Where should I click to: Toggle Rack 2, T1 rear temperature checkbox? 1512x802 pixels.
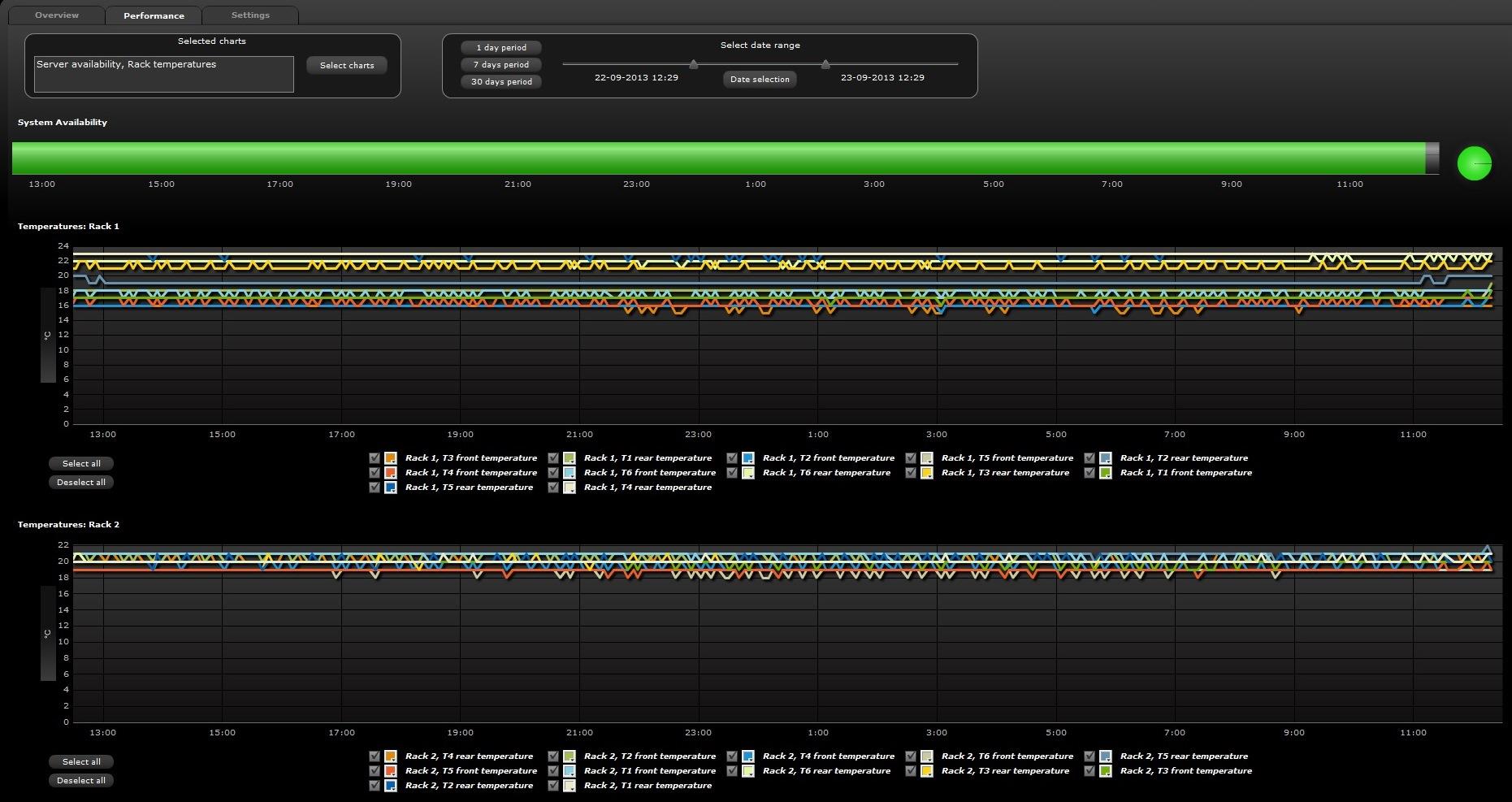(x=553, y=786)
